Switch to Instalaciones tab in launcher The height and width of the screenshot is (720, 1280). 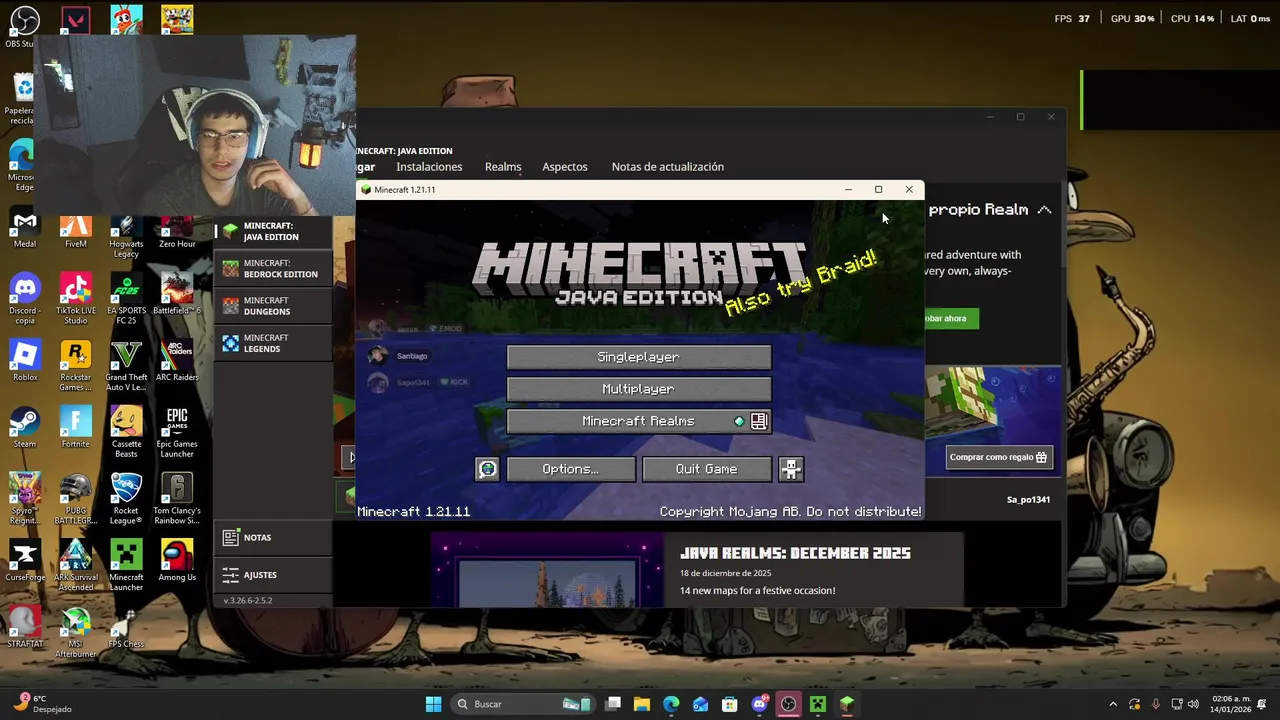[x=429, y=167]
